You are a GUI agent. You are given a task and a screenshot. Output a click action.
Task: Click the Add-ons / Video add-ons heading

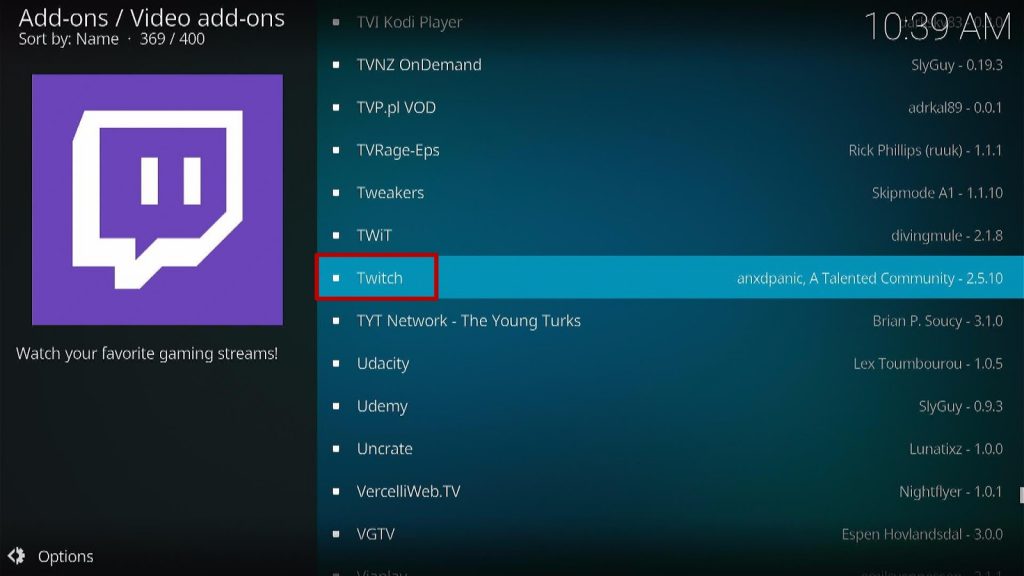tap(152, 18)
